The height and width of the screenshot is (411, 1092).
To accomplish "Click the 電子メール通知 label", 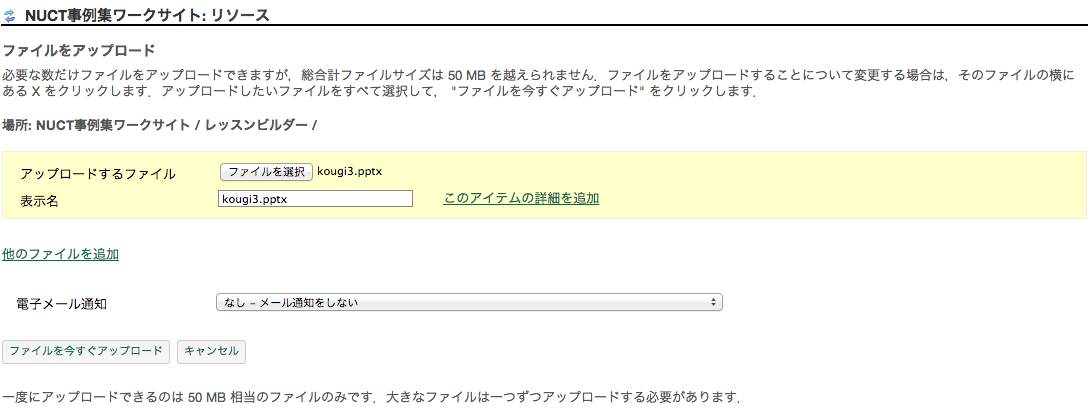I will [62, 303].
